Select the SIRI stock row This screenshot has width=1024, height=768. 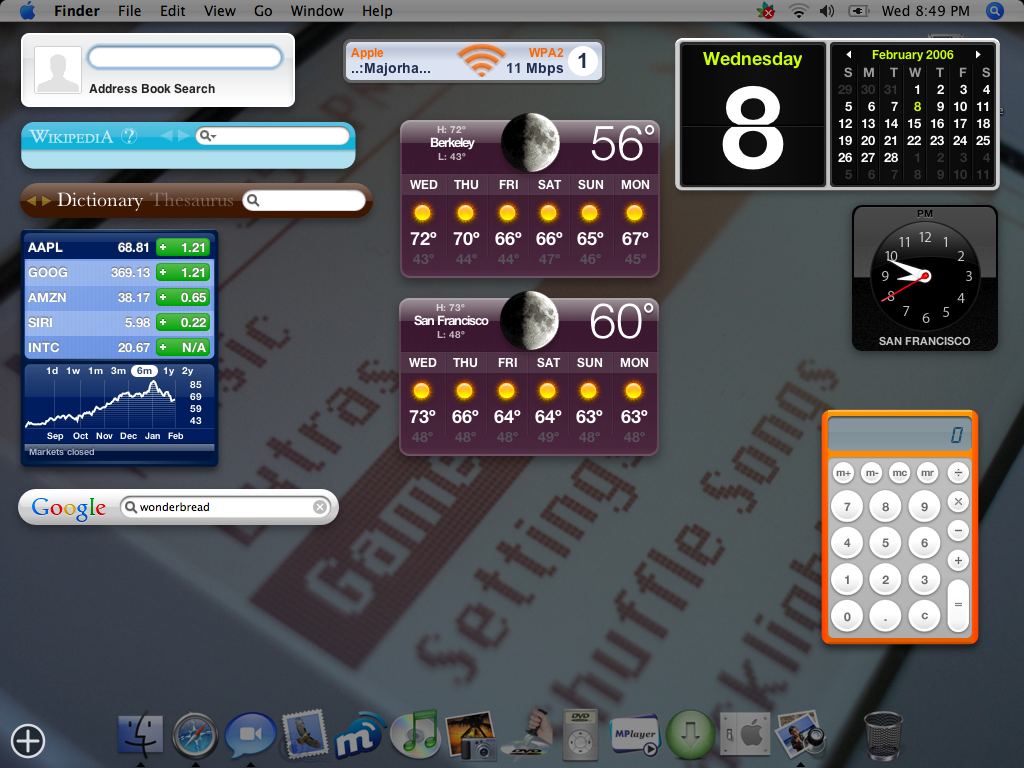click(119, 322)
